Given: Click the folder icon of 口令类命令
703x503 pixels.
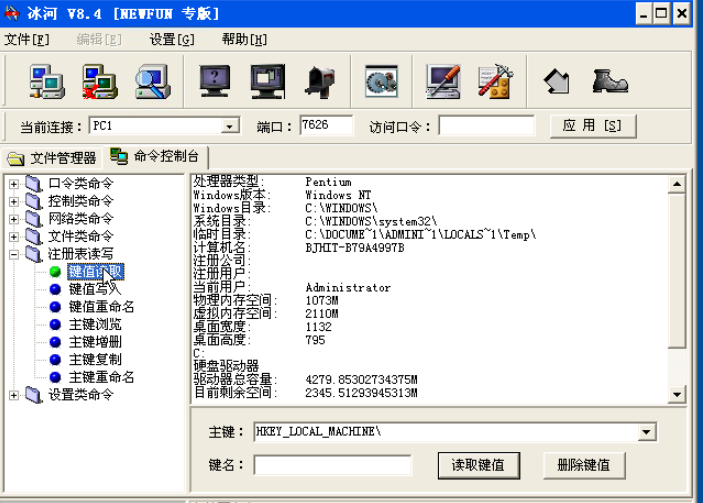Looking at the screenshot, I should 34,183.
